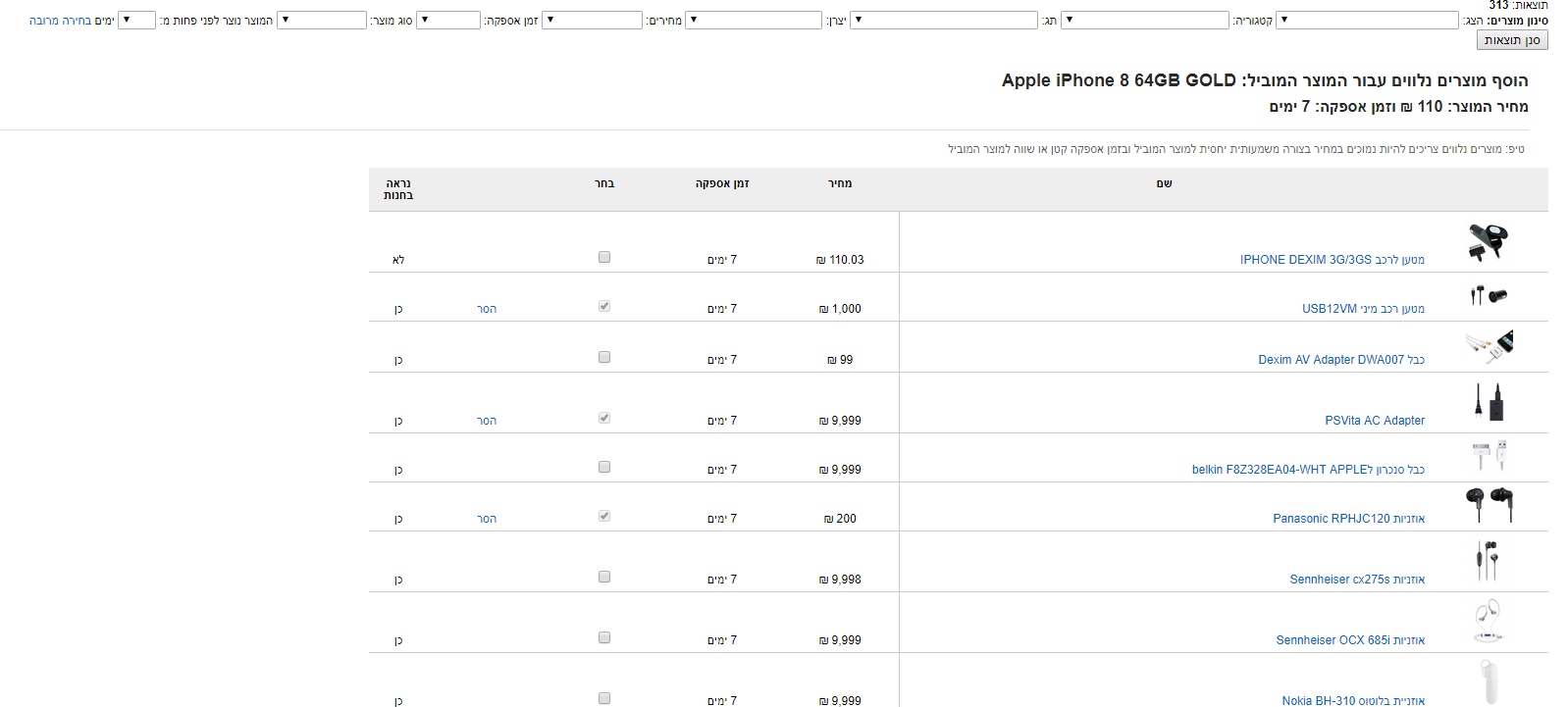Open the Sennheiser OCX 685i product link
The height and width of the screenshot is (707, 1568).
point(1350,640)
